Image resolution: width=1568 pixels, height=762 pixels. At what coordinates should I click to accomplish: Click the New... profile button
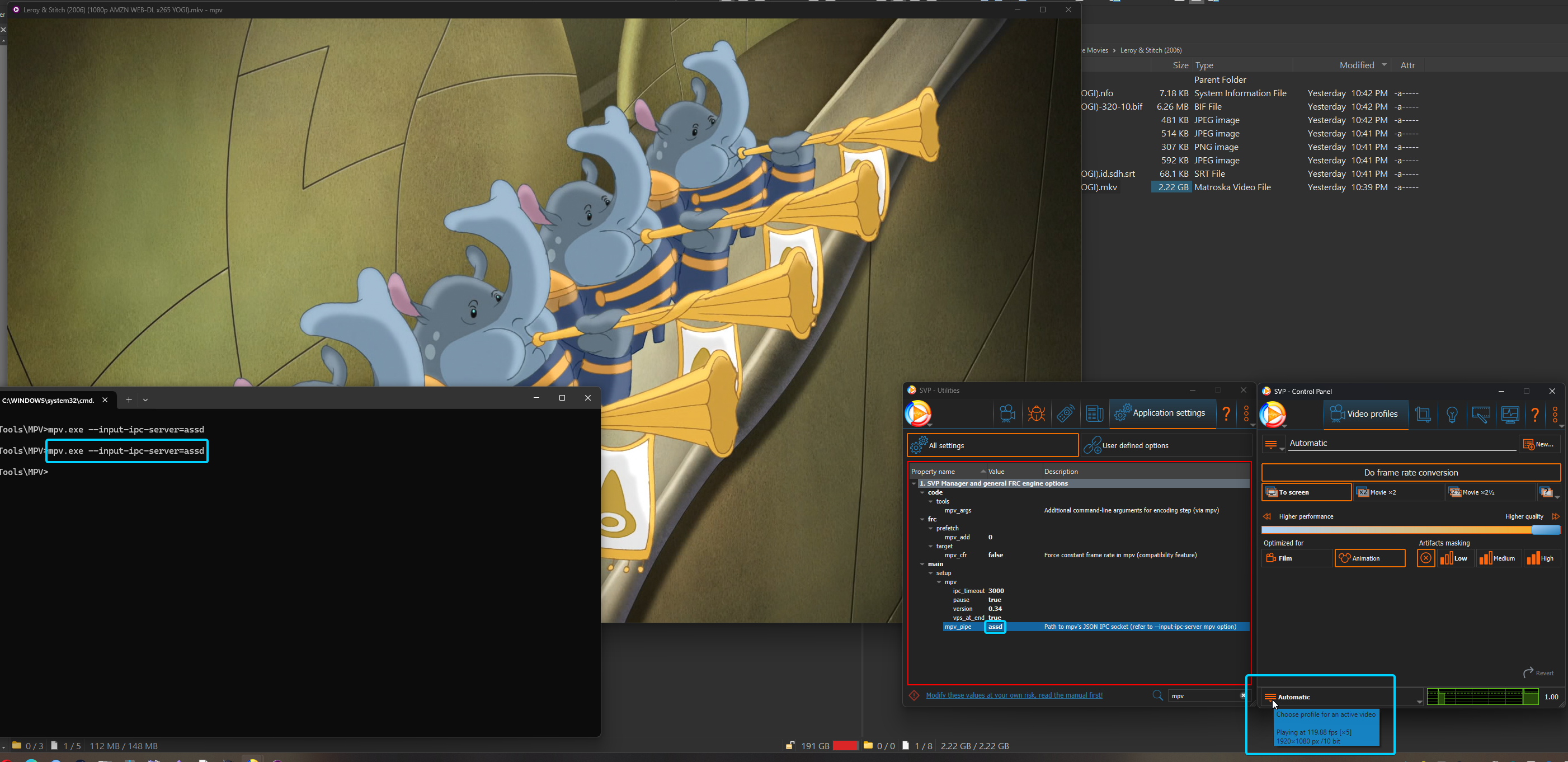1539,444
